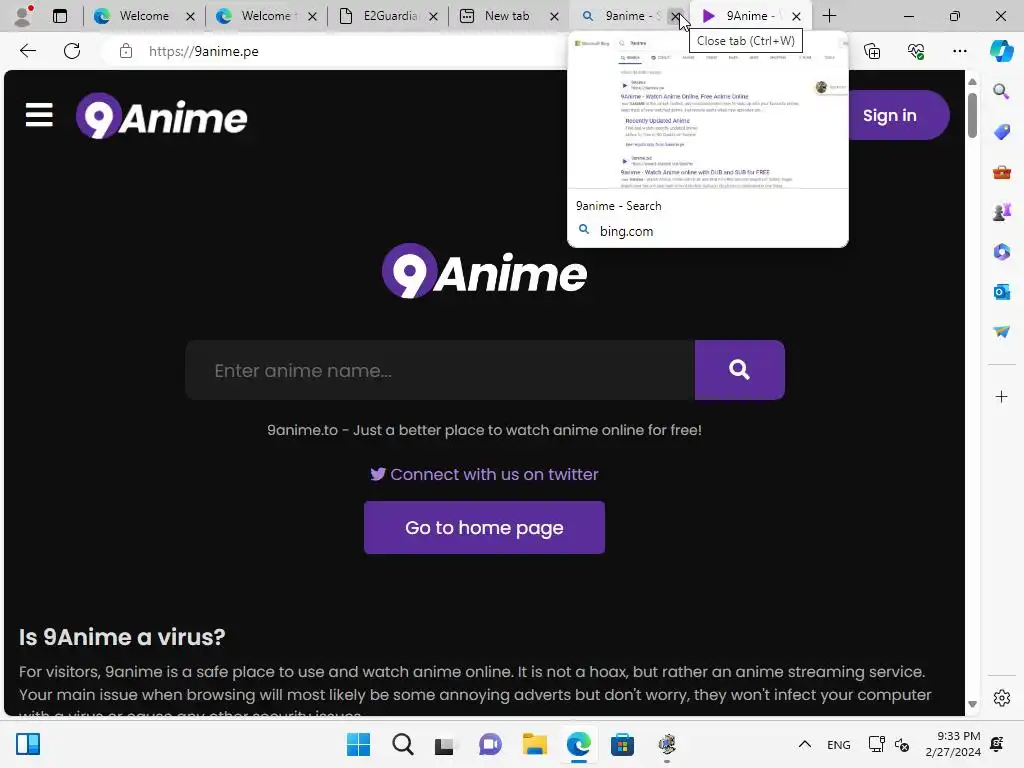Click the 9Anime logo in the header
The width and height of the screenshot is (1024, 768).
[x=161, y=117]
